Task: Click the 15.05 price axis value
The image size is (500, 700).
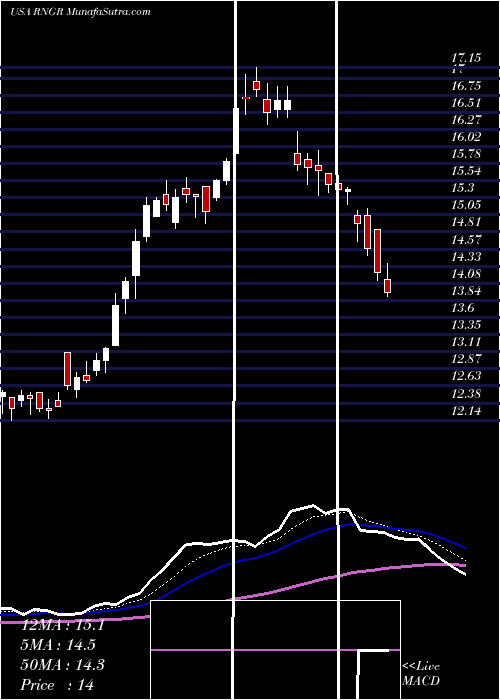Action: 466,205
